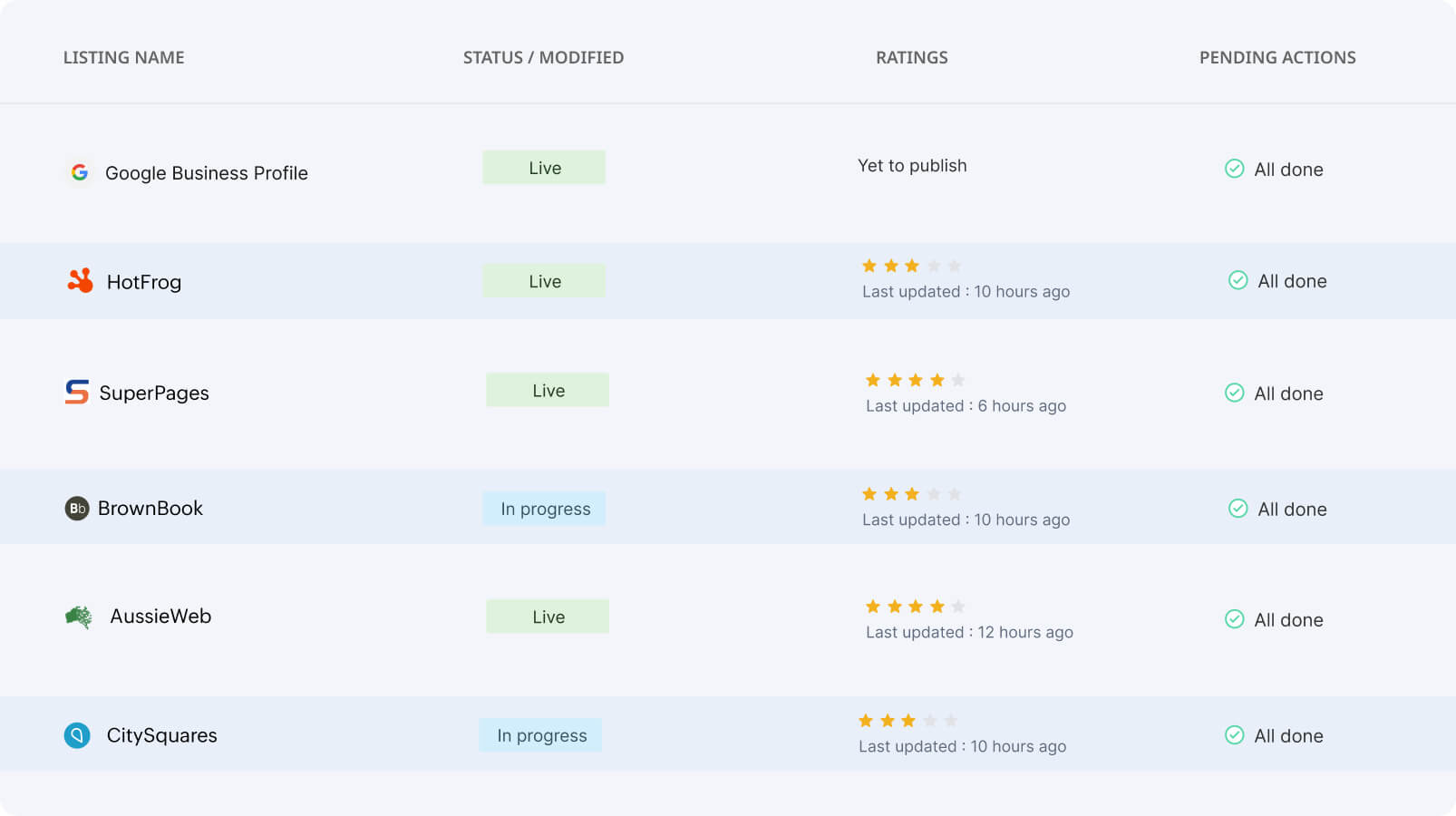Open the AussieWeb listing name

click(160, 617)
